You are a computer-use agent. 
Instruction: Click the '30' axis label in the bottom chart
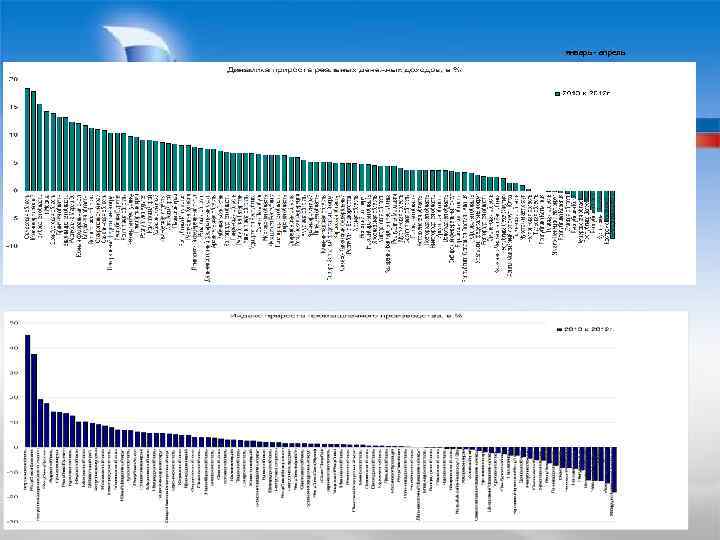(x=14, y=373)
